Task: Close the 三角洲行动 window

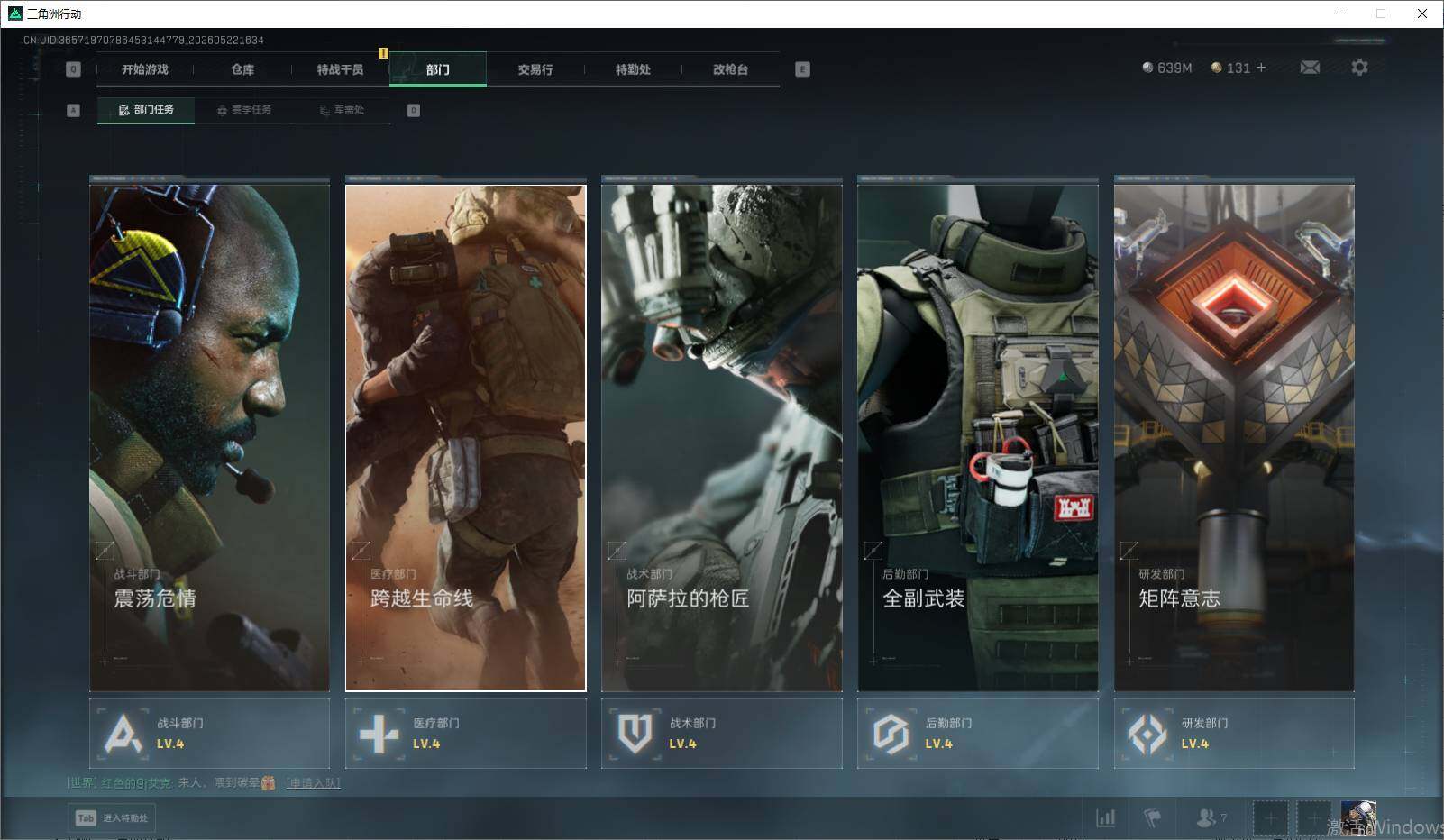Action: click(x=1422, y=14)
